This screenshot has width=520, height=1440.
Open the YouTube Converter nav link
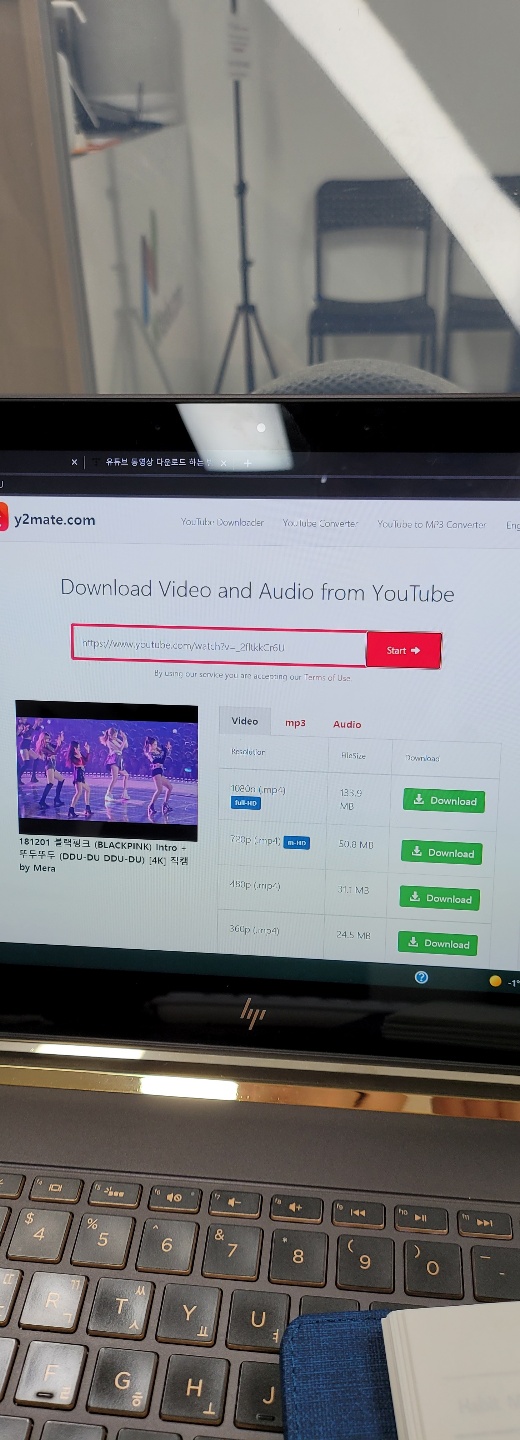tap(320, 523)
